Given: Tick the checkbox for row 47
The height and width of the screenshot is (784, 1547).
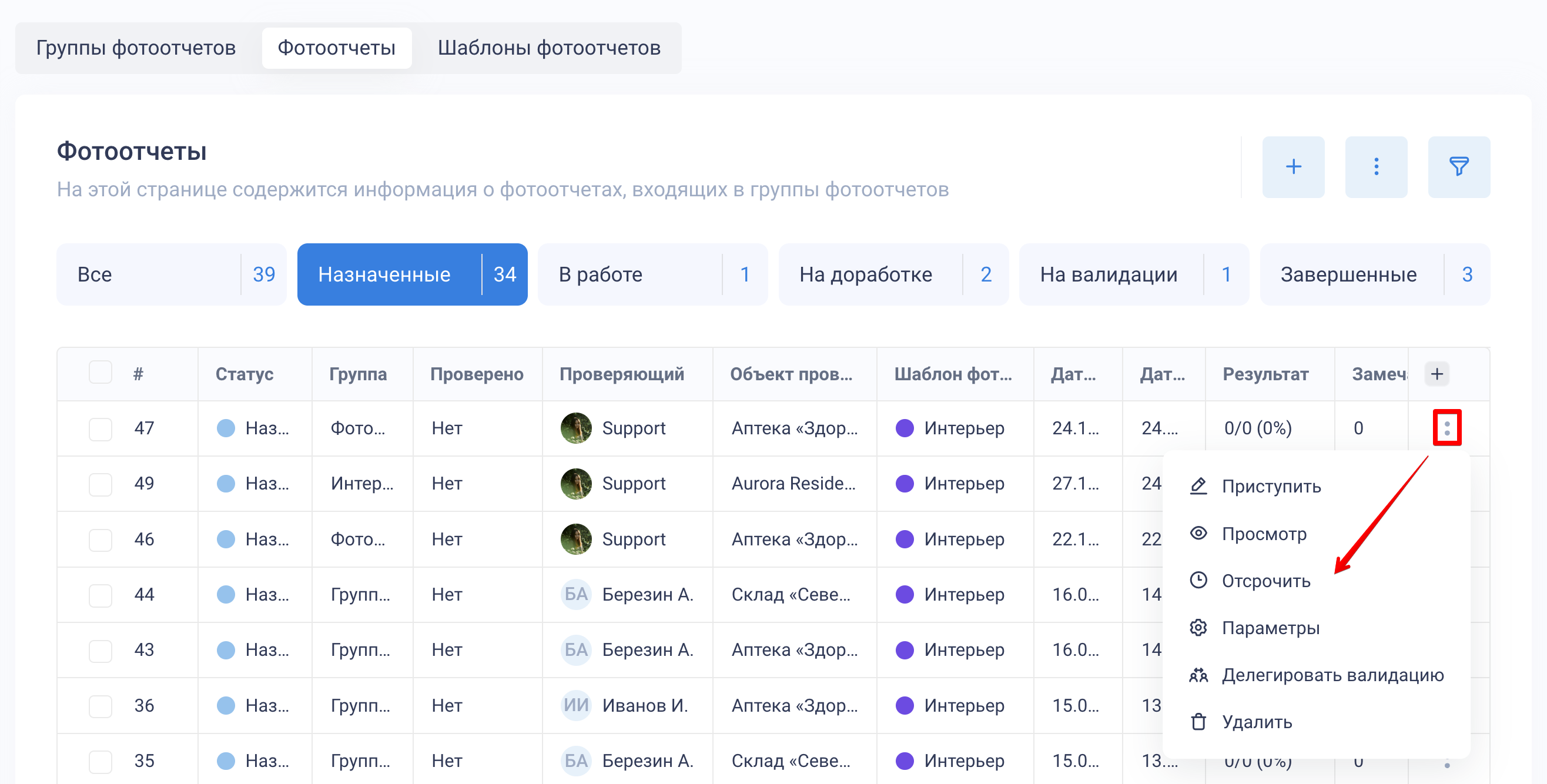Looking at the screenshot, I should coord(101,428).
